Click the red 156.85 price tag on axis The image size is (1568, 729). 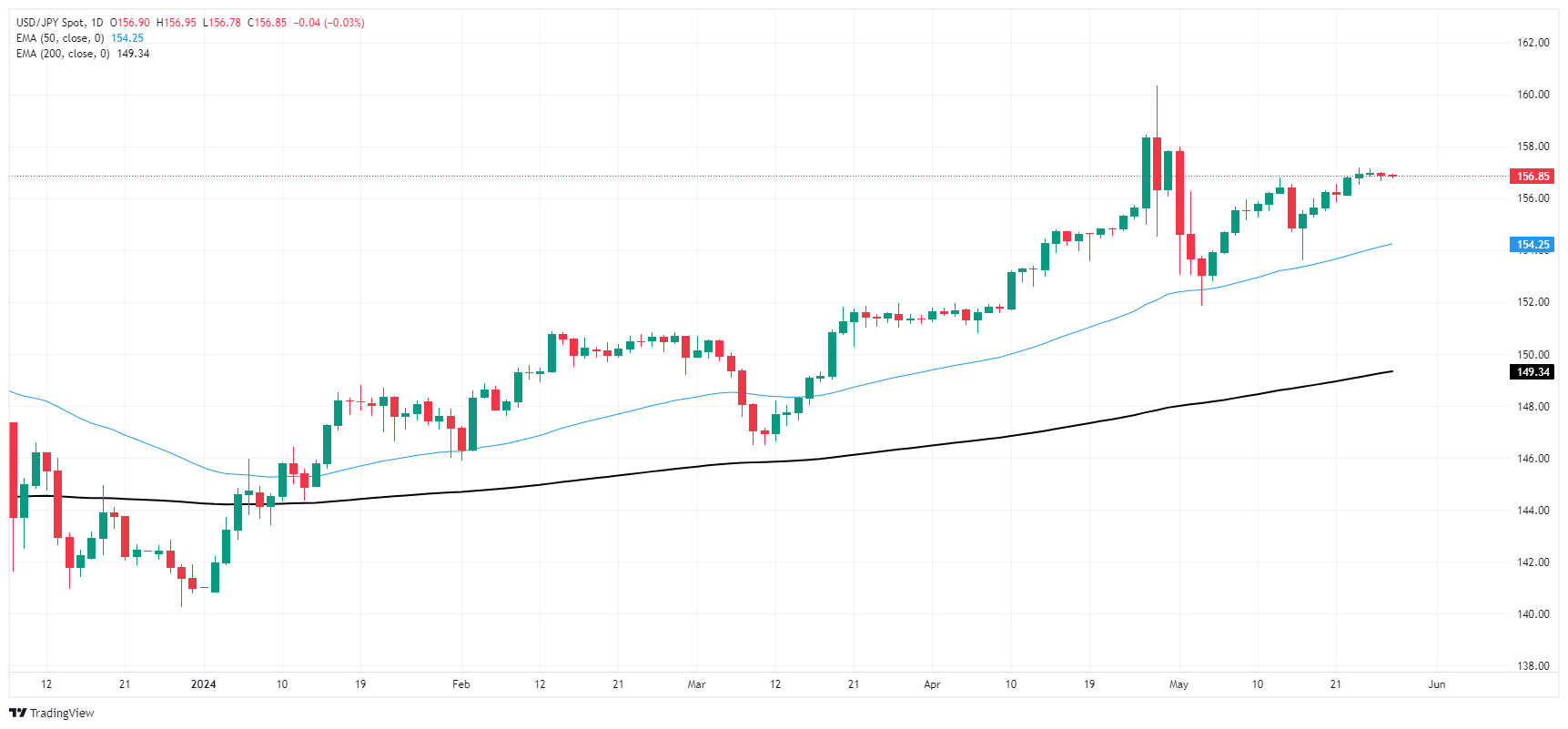[x=1533, y=177]
